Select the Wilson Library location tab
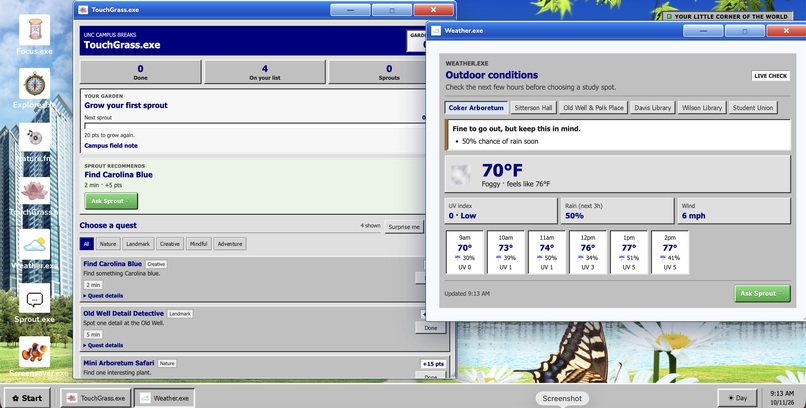The height and width of the screenshot is (408, 806). (x=702, y=108)
